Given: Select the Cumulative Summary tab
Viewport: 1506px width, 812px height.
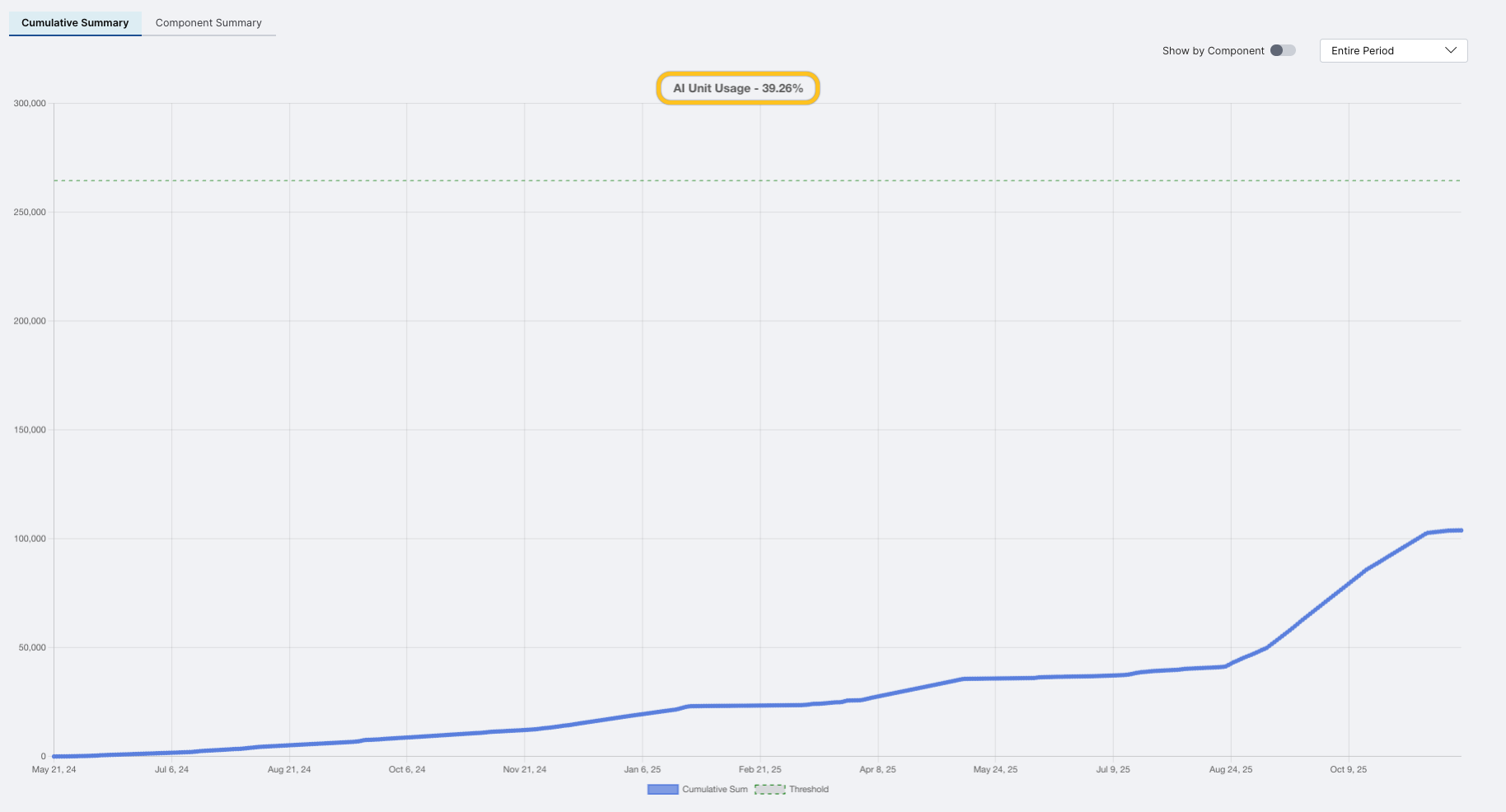Looking at the screenshot, I should (74, 22).
